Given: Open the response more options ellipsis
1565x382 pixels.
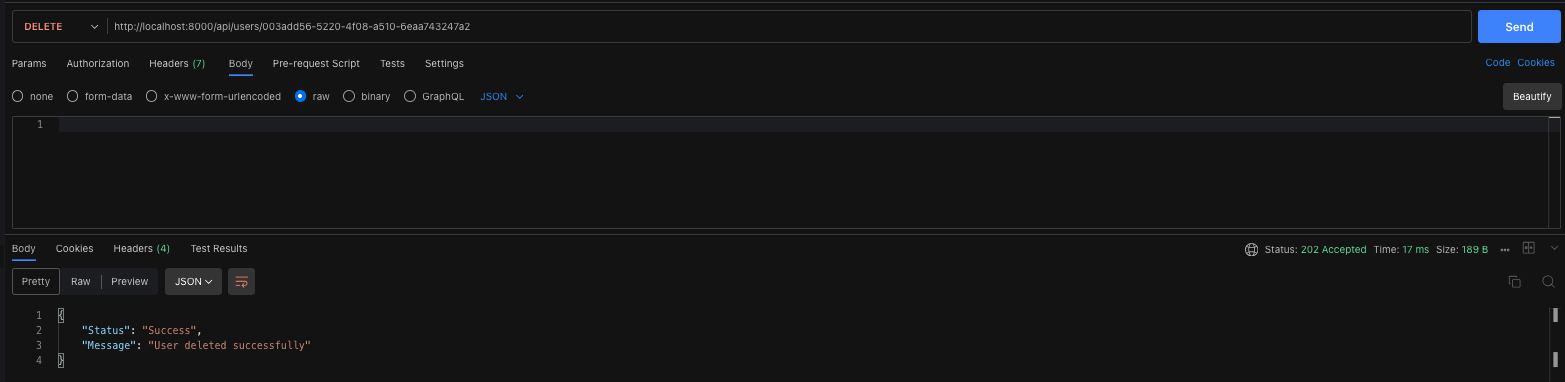Looking at the screenshot, I should click(1505, 249).
